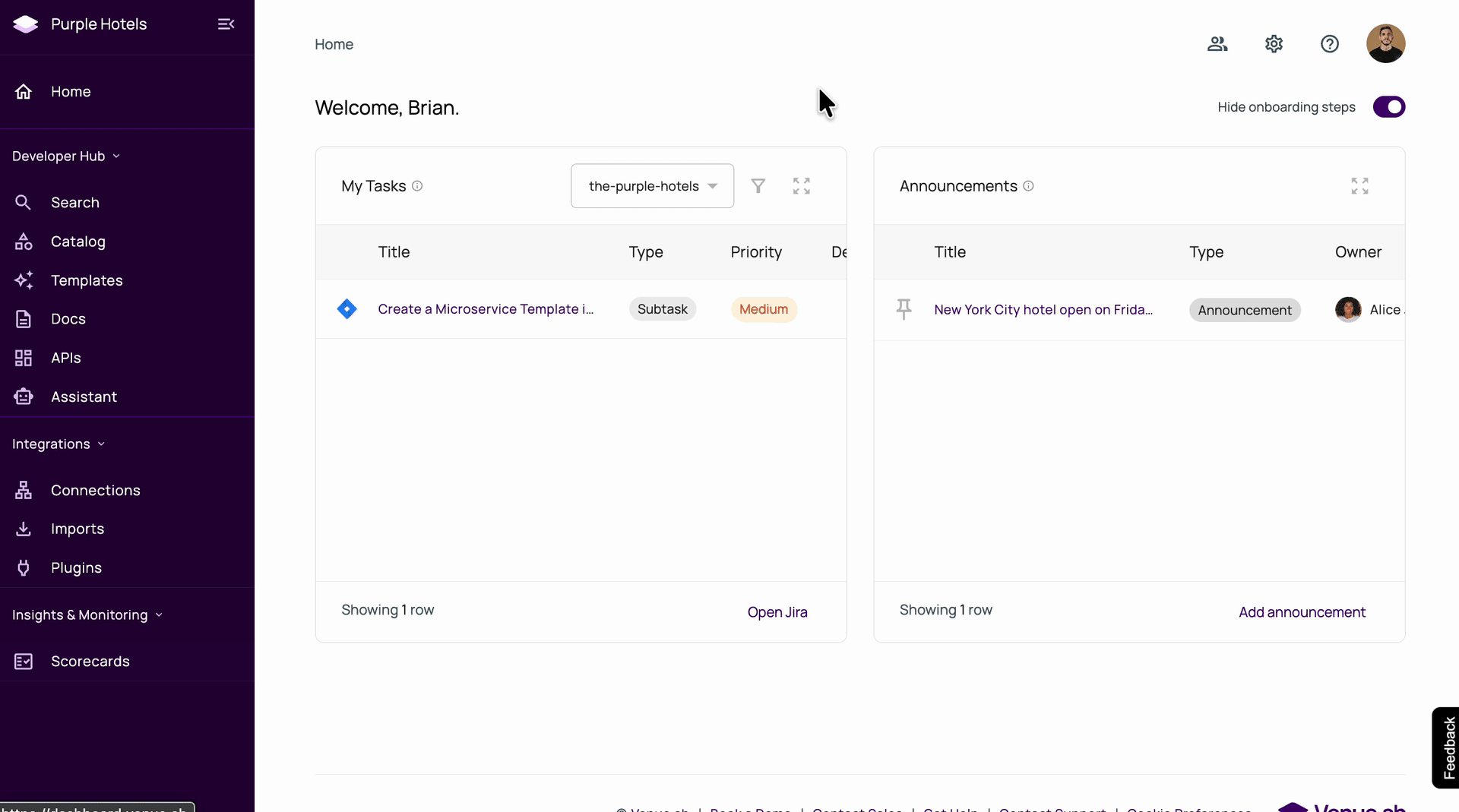
Task: Filter the My Tasks list
Action: click(758, 186)
